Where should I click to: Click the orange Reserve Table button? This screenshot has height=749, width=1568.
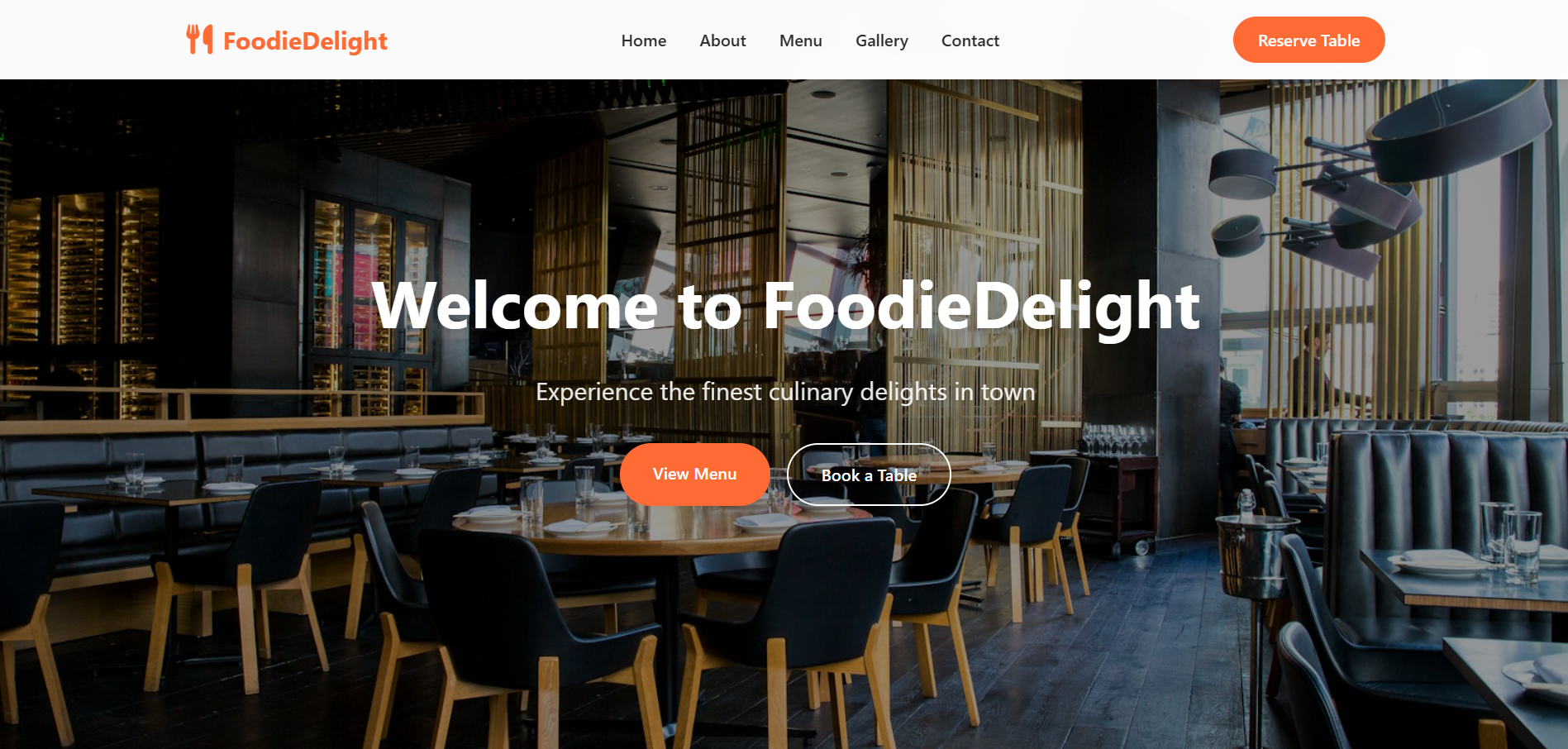pyautogui.click(x=1308, y=40)
